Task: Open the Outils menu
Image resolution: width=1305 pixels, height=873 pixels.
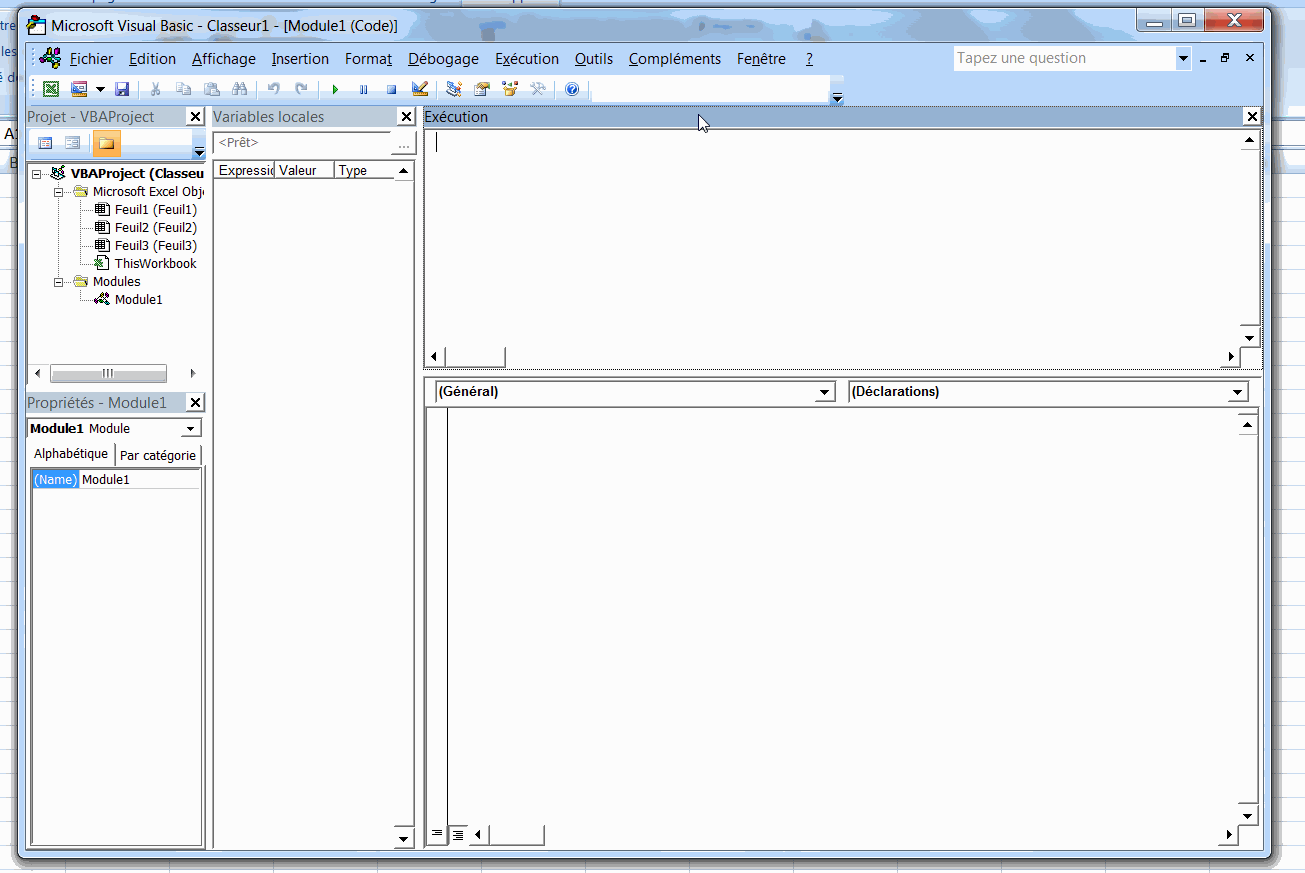Action: (594, 59)
